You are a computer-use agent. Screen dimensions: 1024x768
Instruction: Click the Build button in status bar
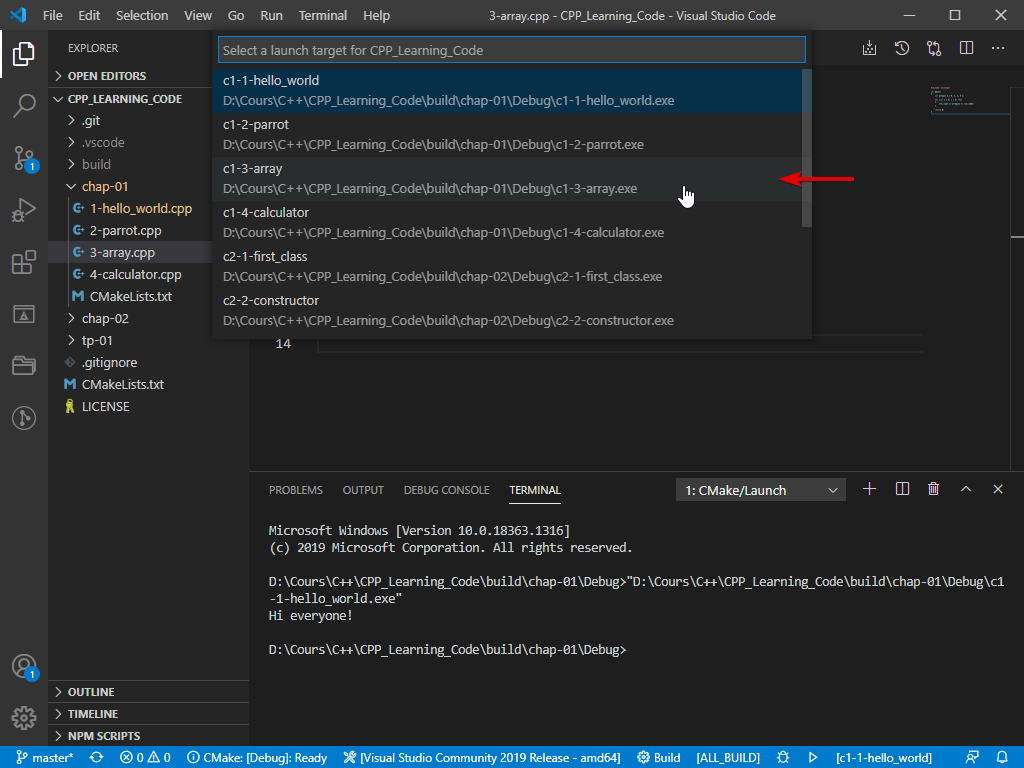(658, 758)
